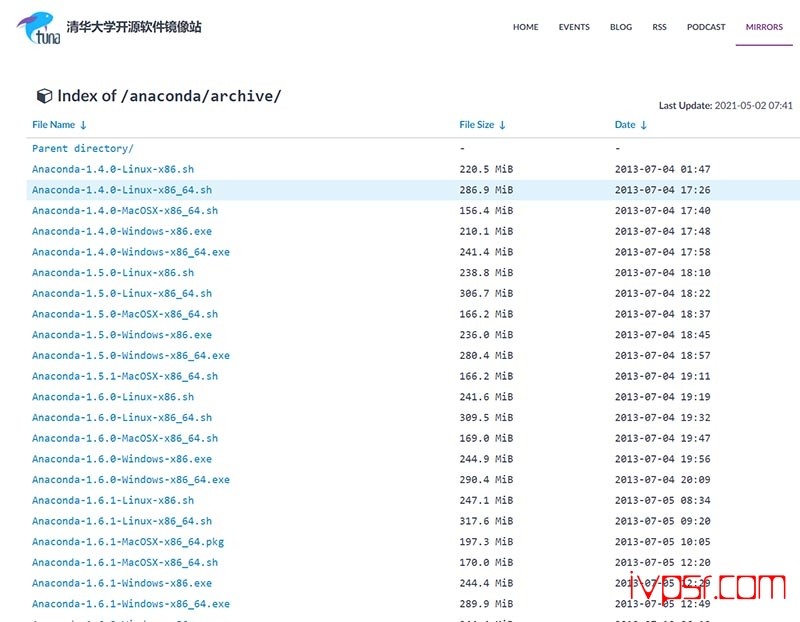Click file size 197.3 MiB

486,542
